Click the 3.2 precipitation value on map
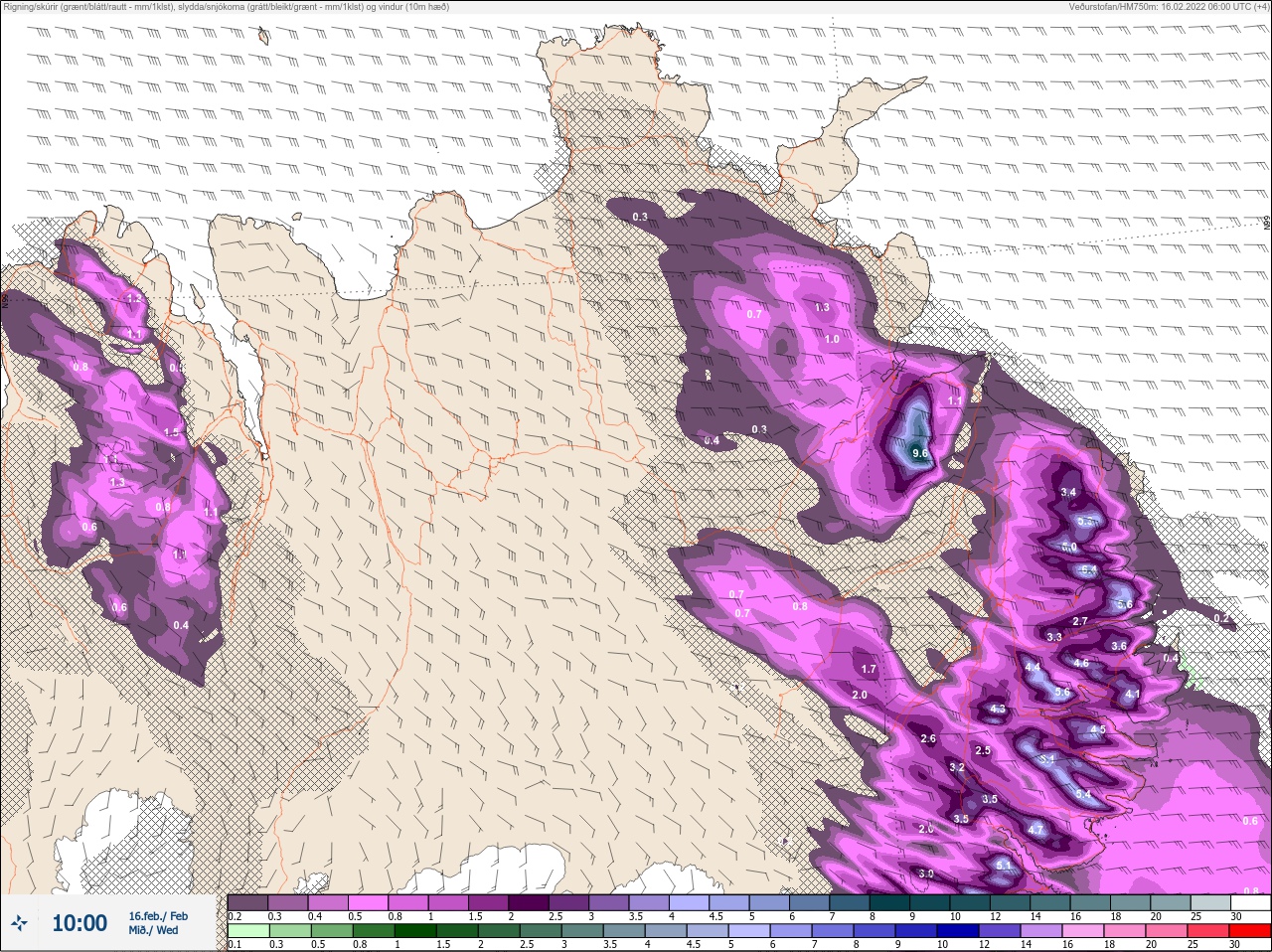Screen dimensions: 1272x952 [957, 767]
